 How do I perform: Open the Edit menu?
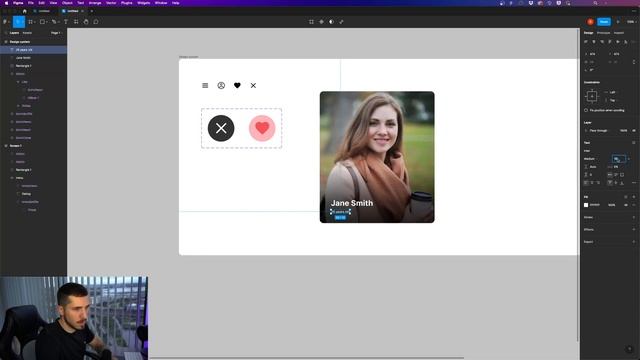point(42,3)
